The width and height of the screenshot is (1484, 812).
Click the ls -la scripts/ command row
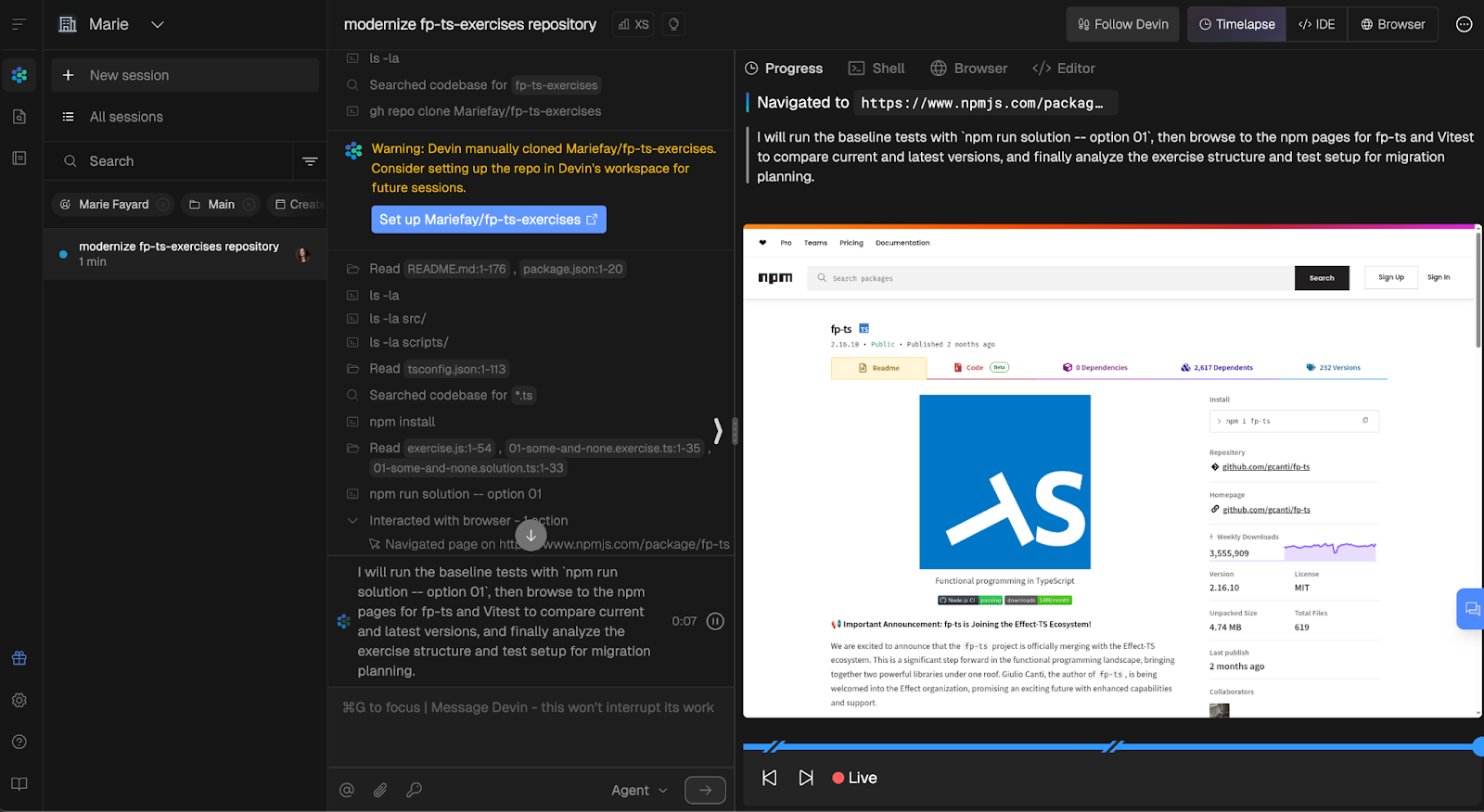[408, 342]
